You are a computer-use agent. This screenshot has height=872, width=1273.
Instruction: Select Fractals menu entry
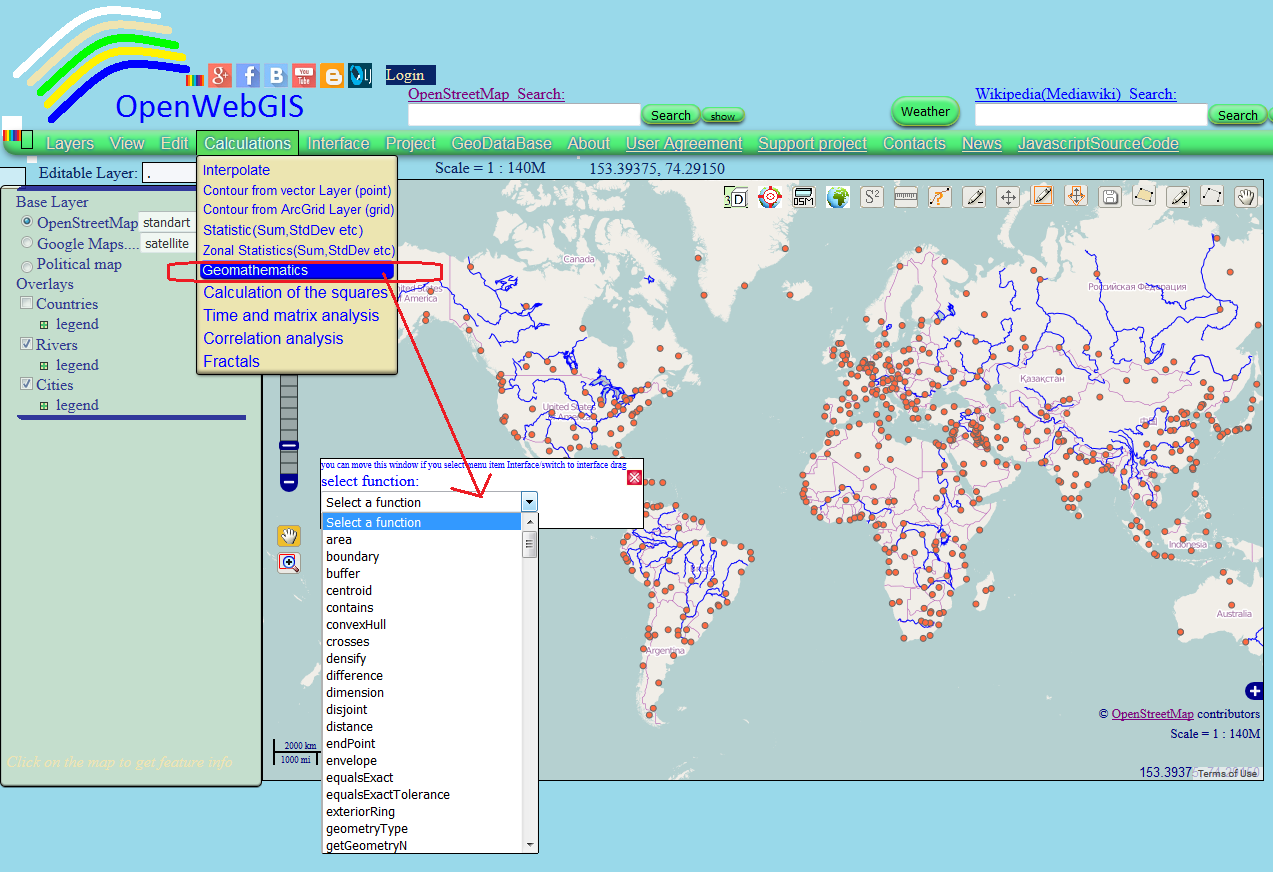point(231,361)
